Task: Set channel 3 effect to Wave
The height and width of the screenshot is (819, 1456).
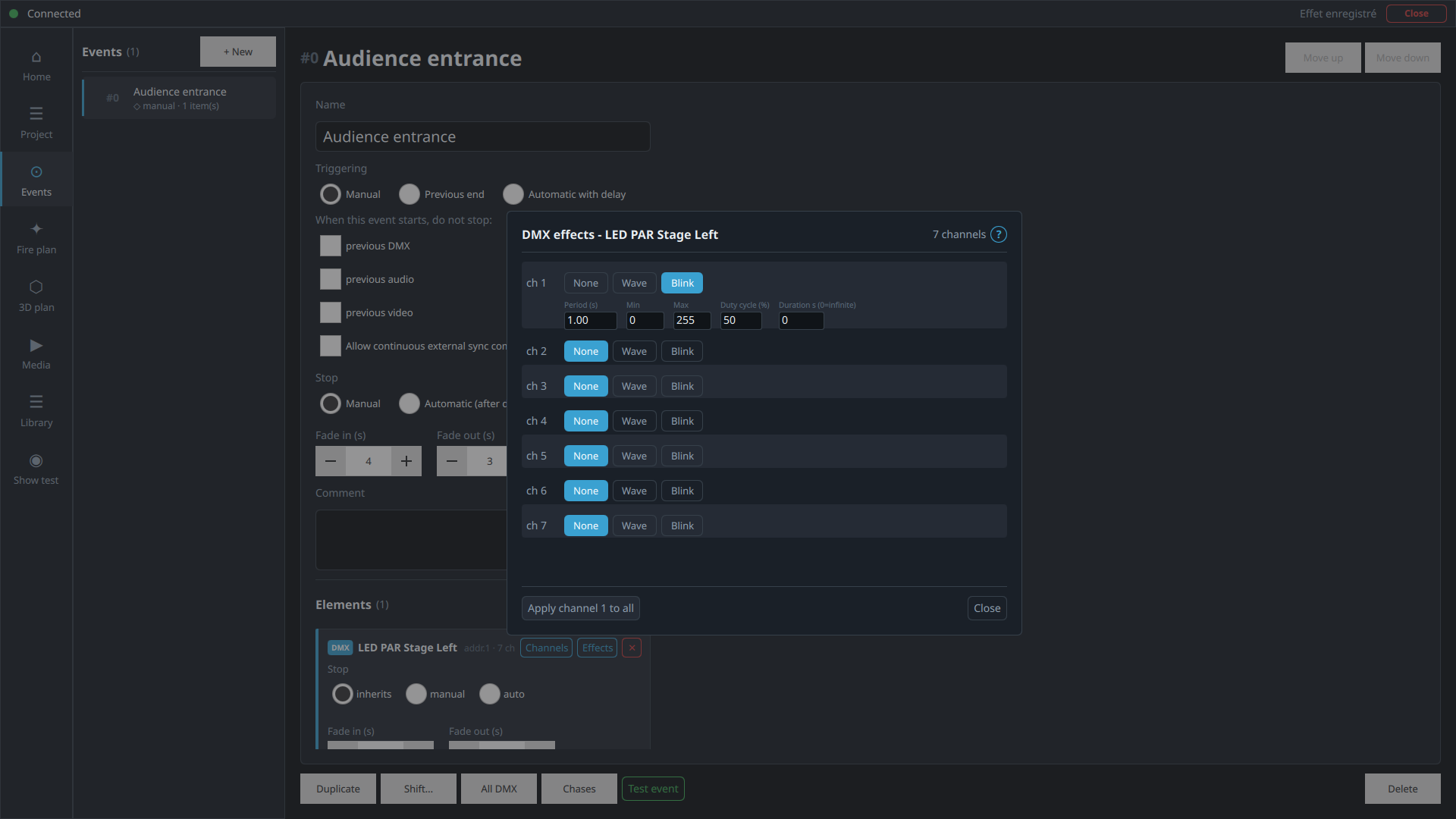Action: (634, 386)
